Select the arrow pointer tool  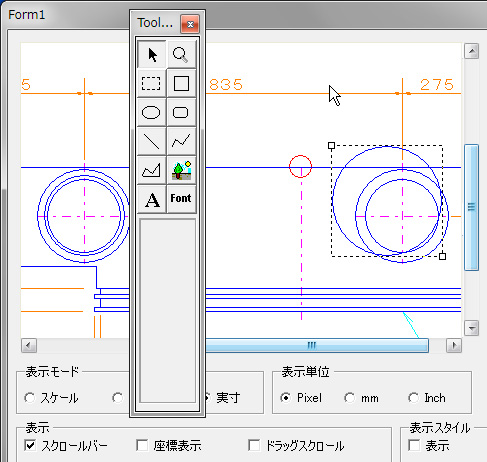click(x=152, y=55)
